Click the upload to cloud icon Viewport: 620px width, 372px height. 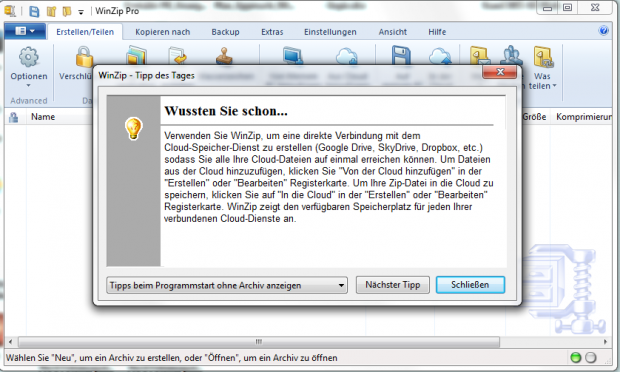coord(440,56)
